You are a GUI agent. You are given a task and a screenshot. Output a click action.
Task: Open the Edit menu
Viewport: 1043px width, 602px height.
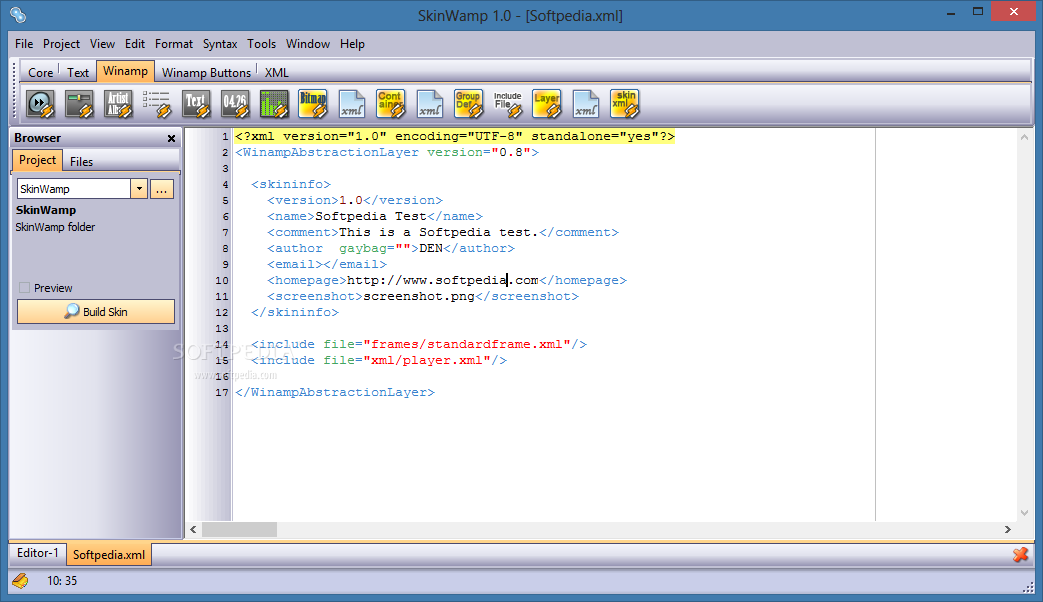click(x=135, y=44)
